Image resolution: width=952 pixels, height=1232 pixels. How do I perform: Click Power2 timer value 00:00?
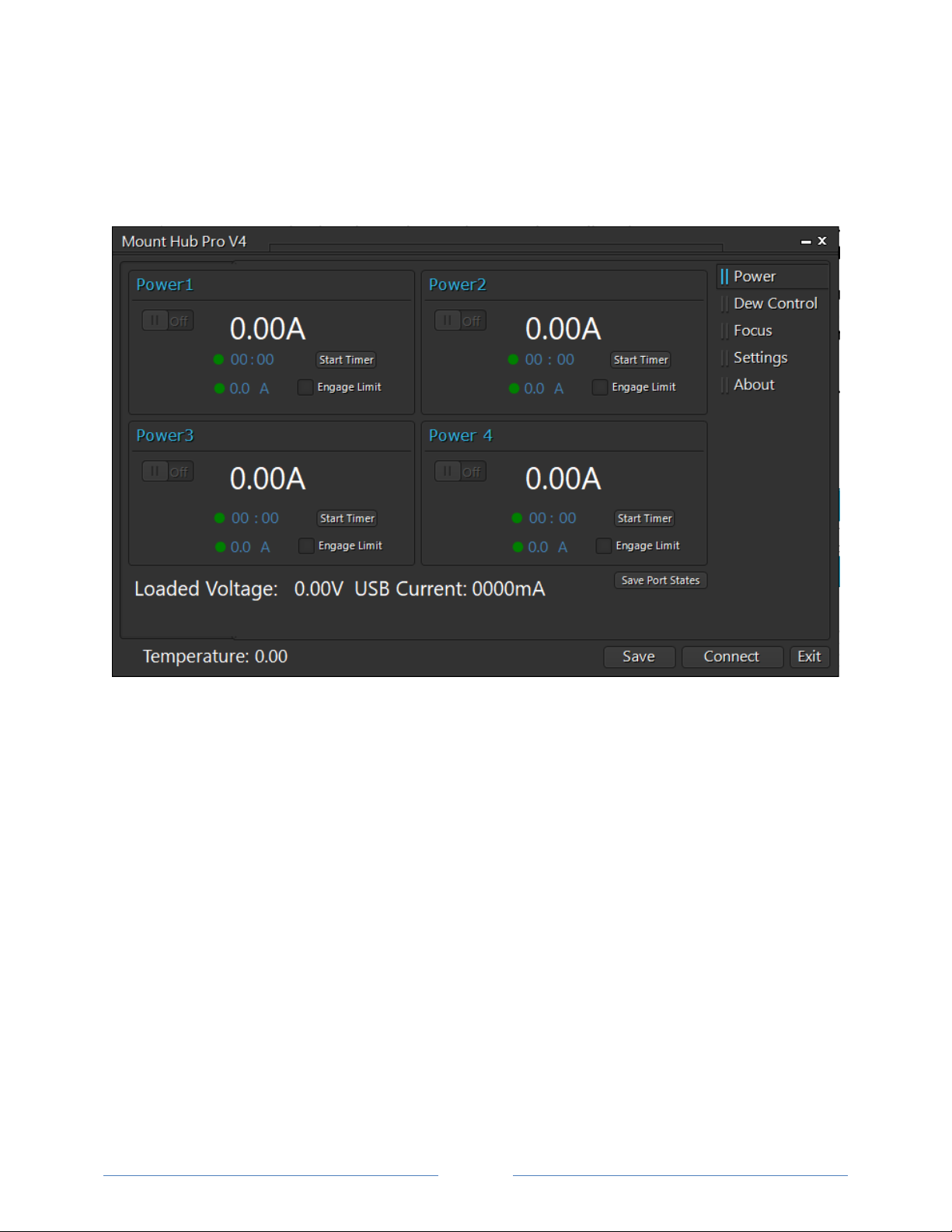549,360
